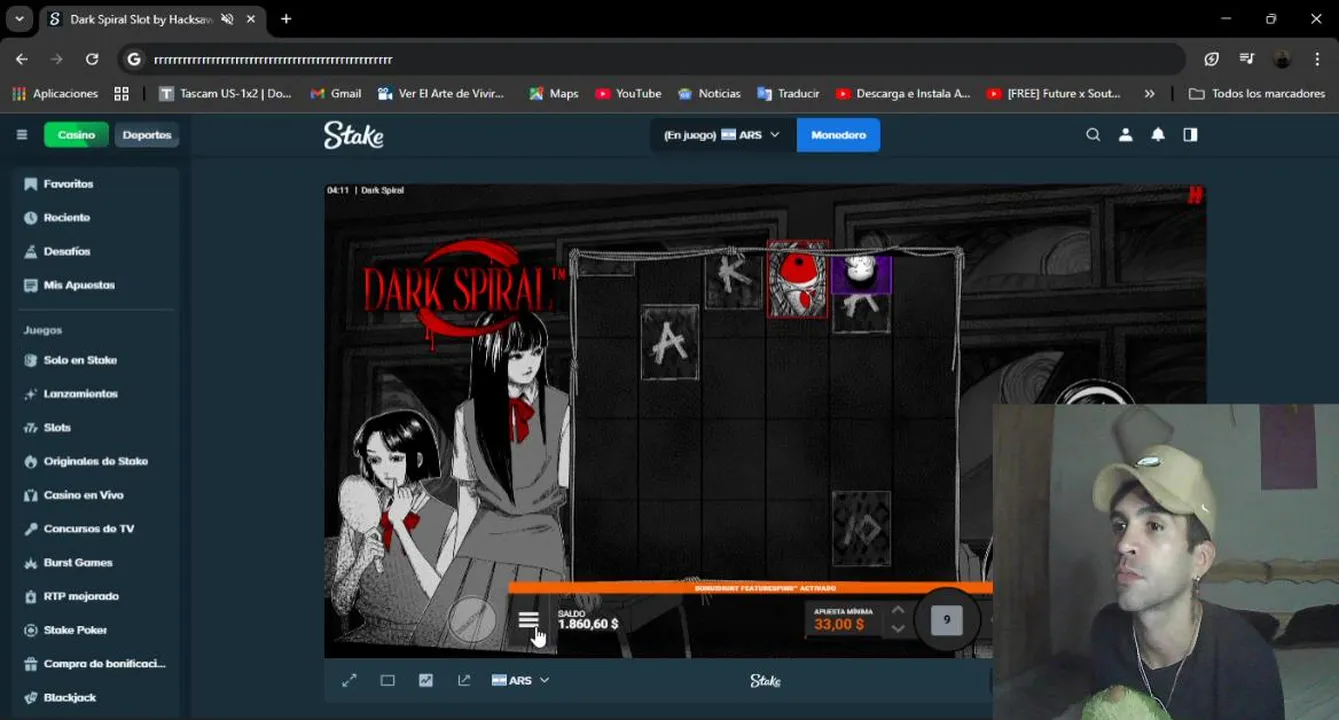Screen dimensions: 1339x720
Task: Open a new browser tab
Action: click(286, 19)
